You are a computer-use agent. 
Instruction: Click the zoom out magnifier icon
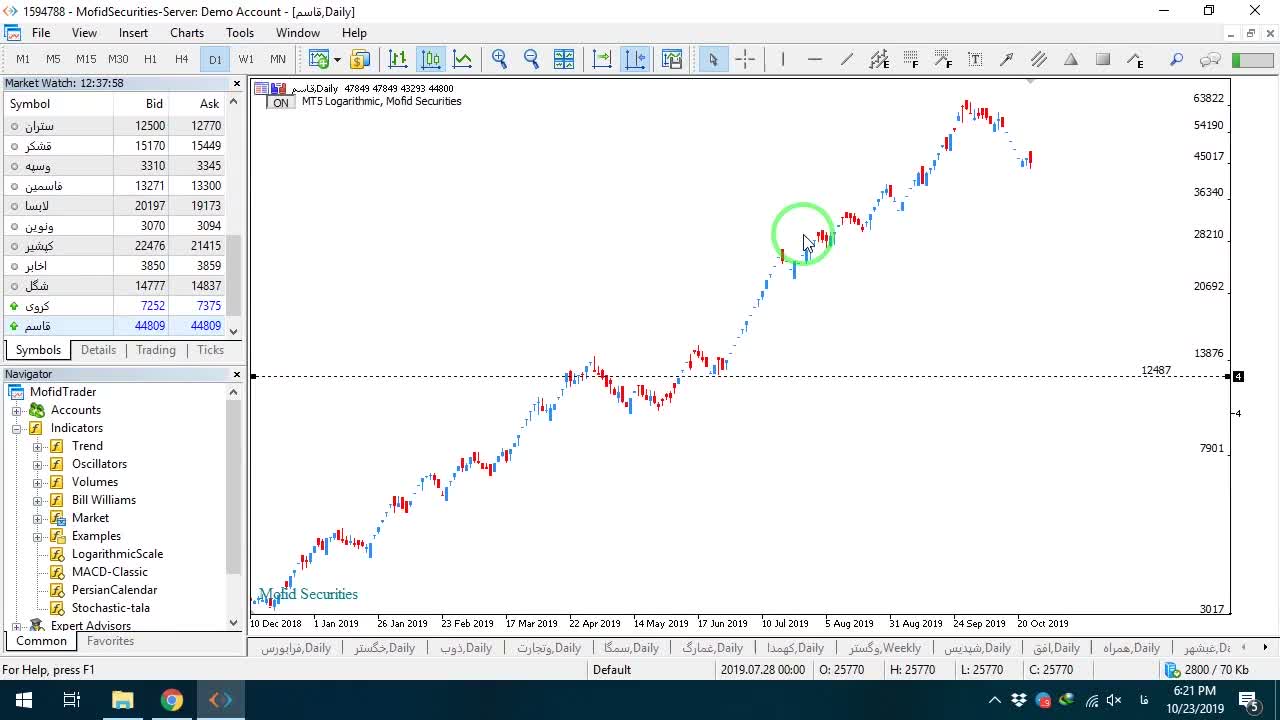(531, 60)
